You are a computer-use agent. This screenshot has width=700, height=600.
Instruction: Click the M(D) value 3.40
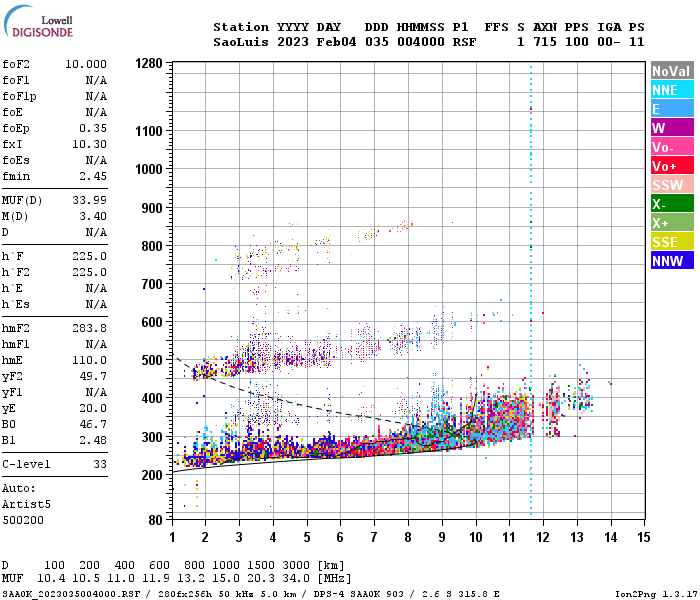(x=93, y=216)
